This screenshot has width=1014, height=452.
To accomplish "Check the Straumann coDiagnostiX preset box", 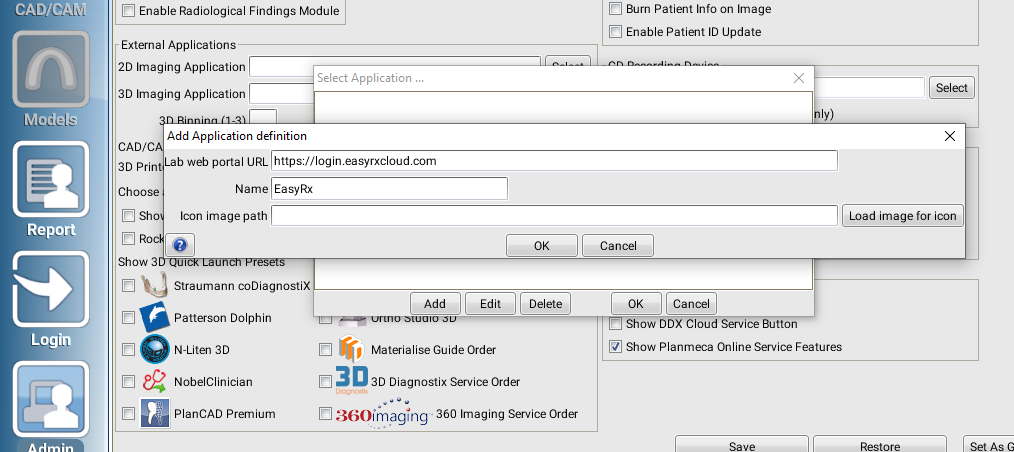I will [129, 285].
